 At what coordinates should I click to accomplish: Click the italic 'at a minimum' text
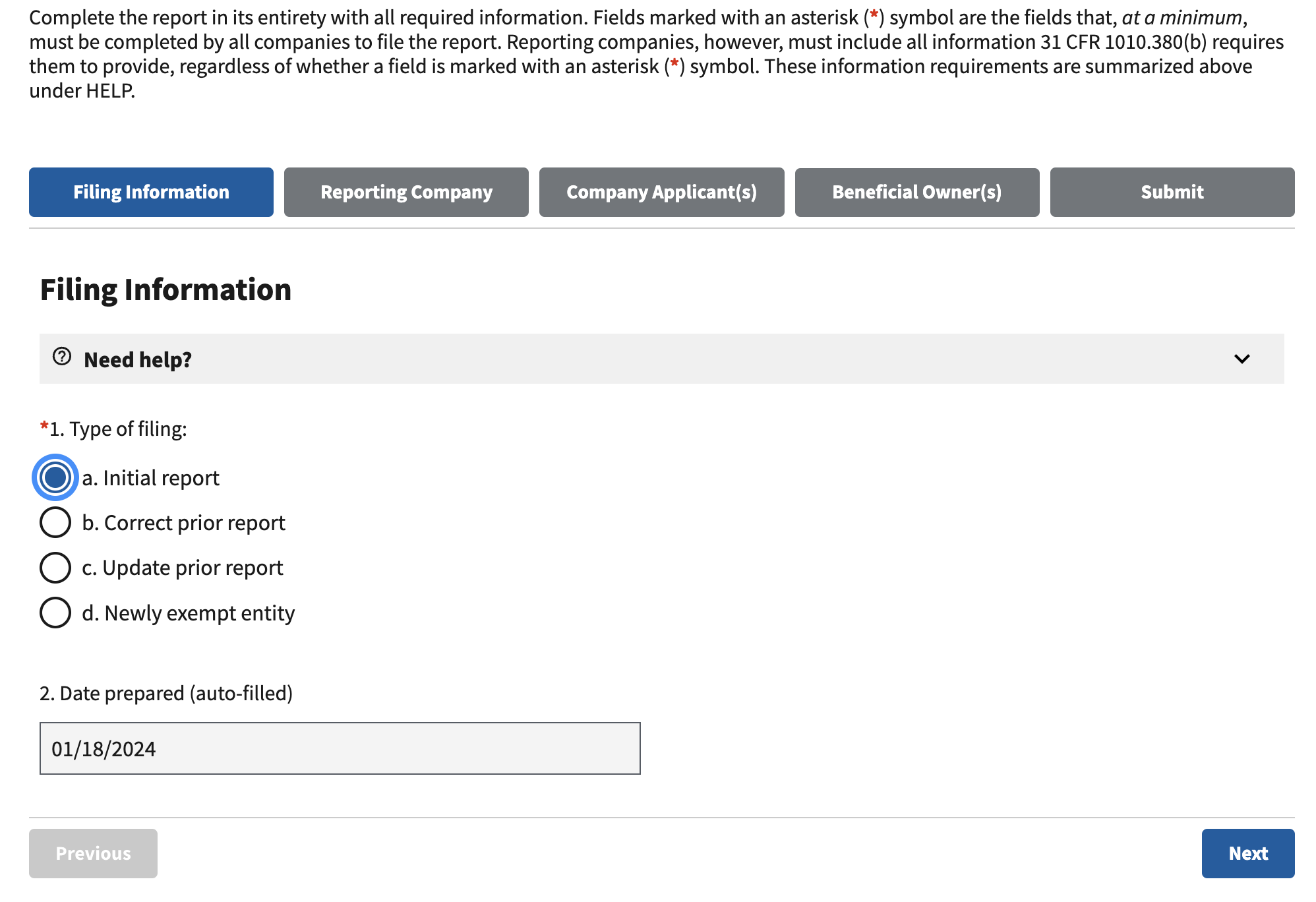[x=1181, y=18]
